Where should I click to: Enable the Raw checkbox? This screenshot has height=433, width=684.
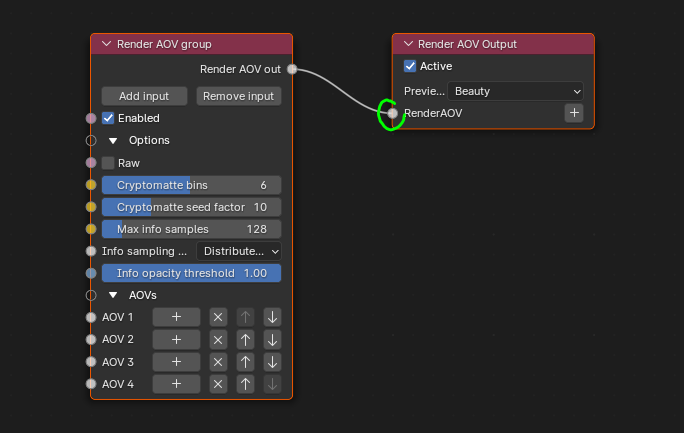pyautogui.click(x=108, y=162)
